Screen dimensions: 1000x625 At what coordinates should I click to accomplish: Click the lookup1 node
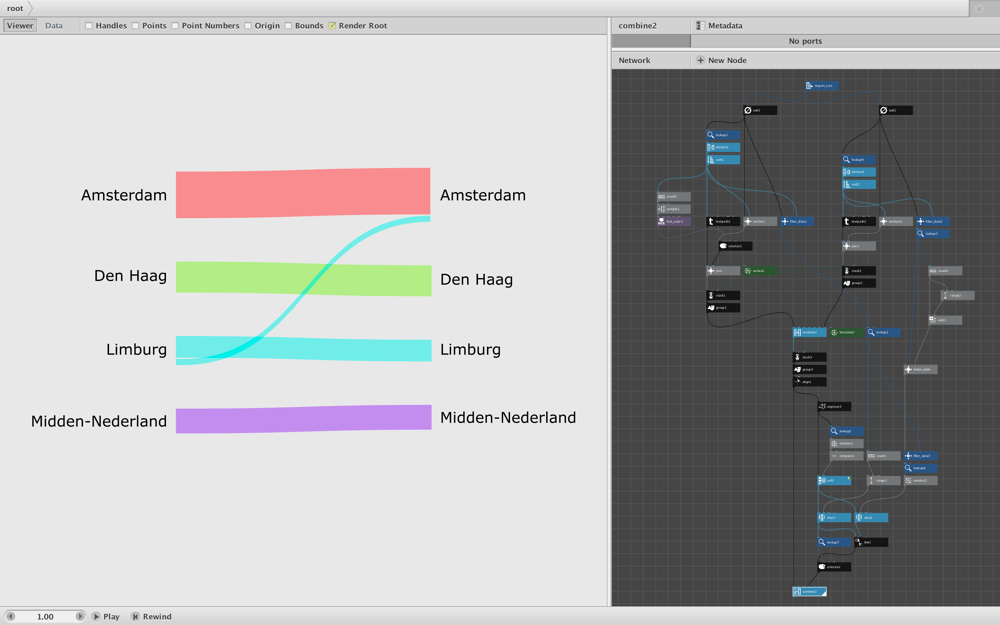[723, 135]
